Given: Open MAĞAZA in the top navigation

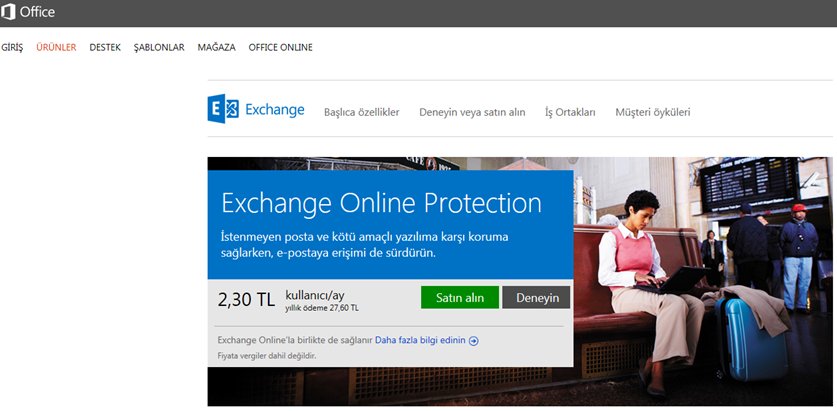Looking at the screenshot, I should click(x=216, y=48).
